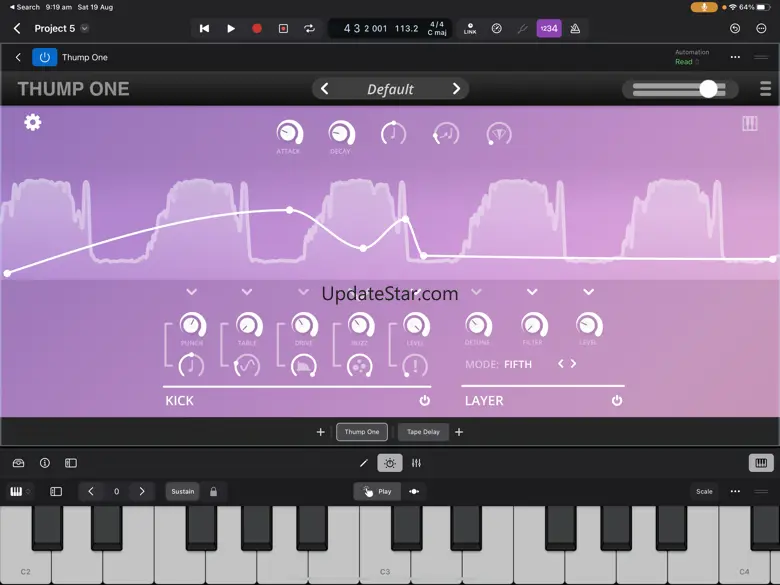Screen dimensions: 780x585
Task: Toggle the Sustain button
Action: (183, 491)
